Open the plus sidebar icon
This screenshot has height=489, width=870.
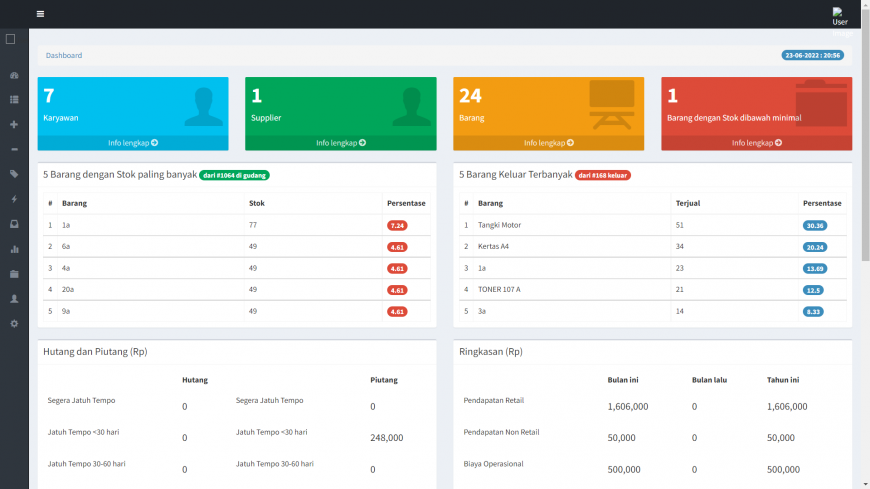click(x=14, y=124)
